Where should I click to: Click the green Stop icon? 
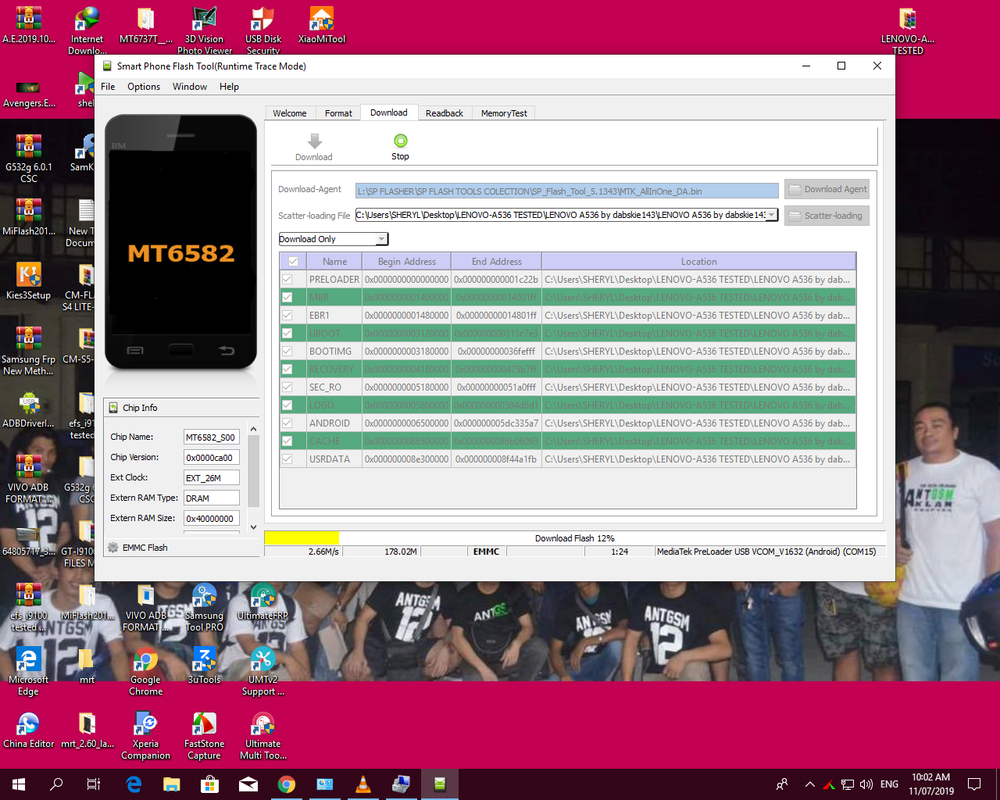pos(400,141)
